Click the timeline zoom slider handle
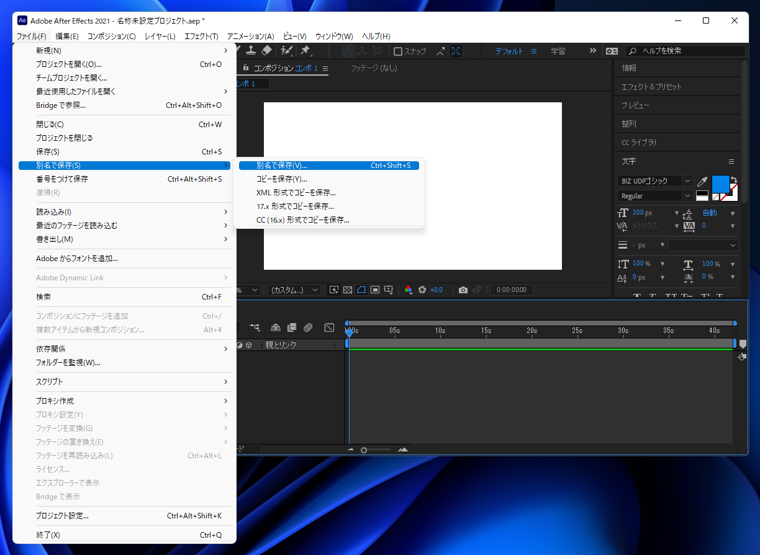This screenshot has width=760, height=555. [x=364, y=450]
